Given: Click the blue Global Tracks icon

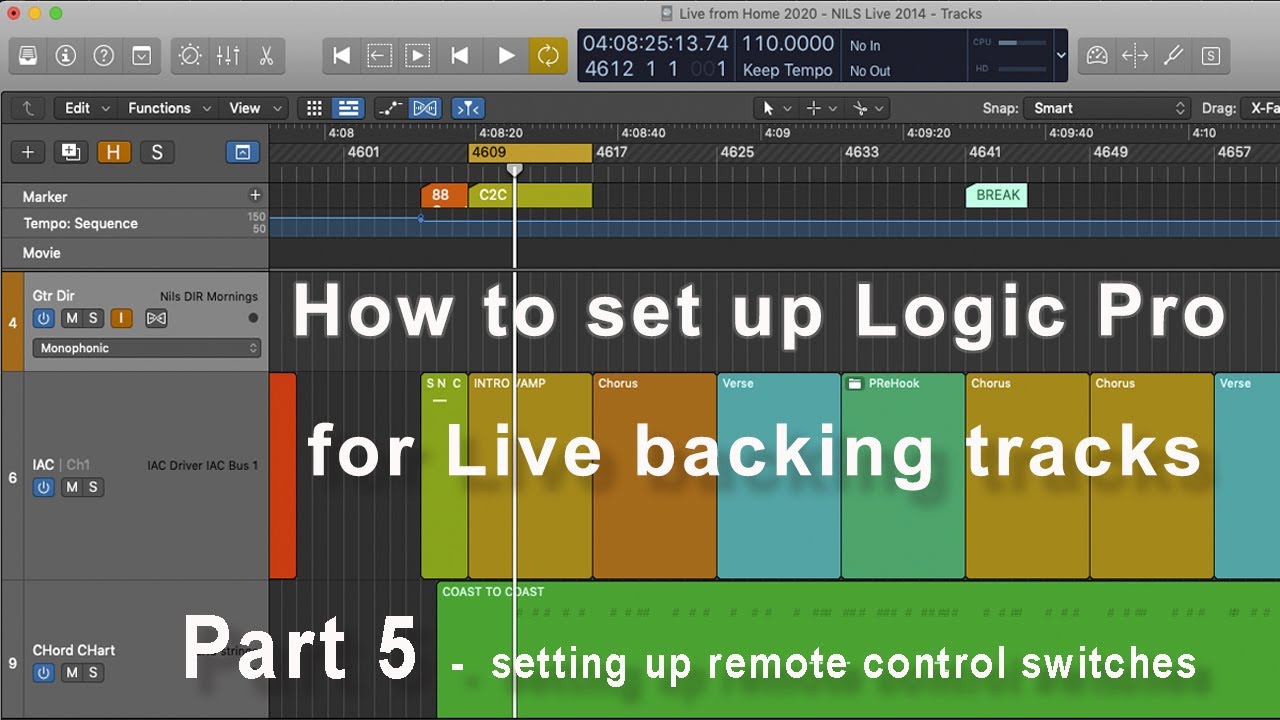Looking at the screenshot, I should (x=242, y=152).
